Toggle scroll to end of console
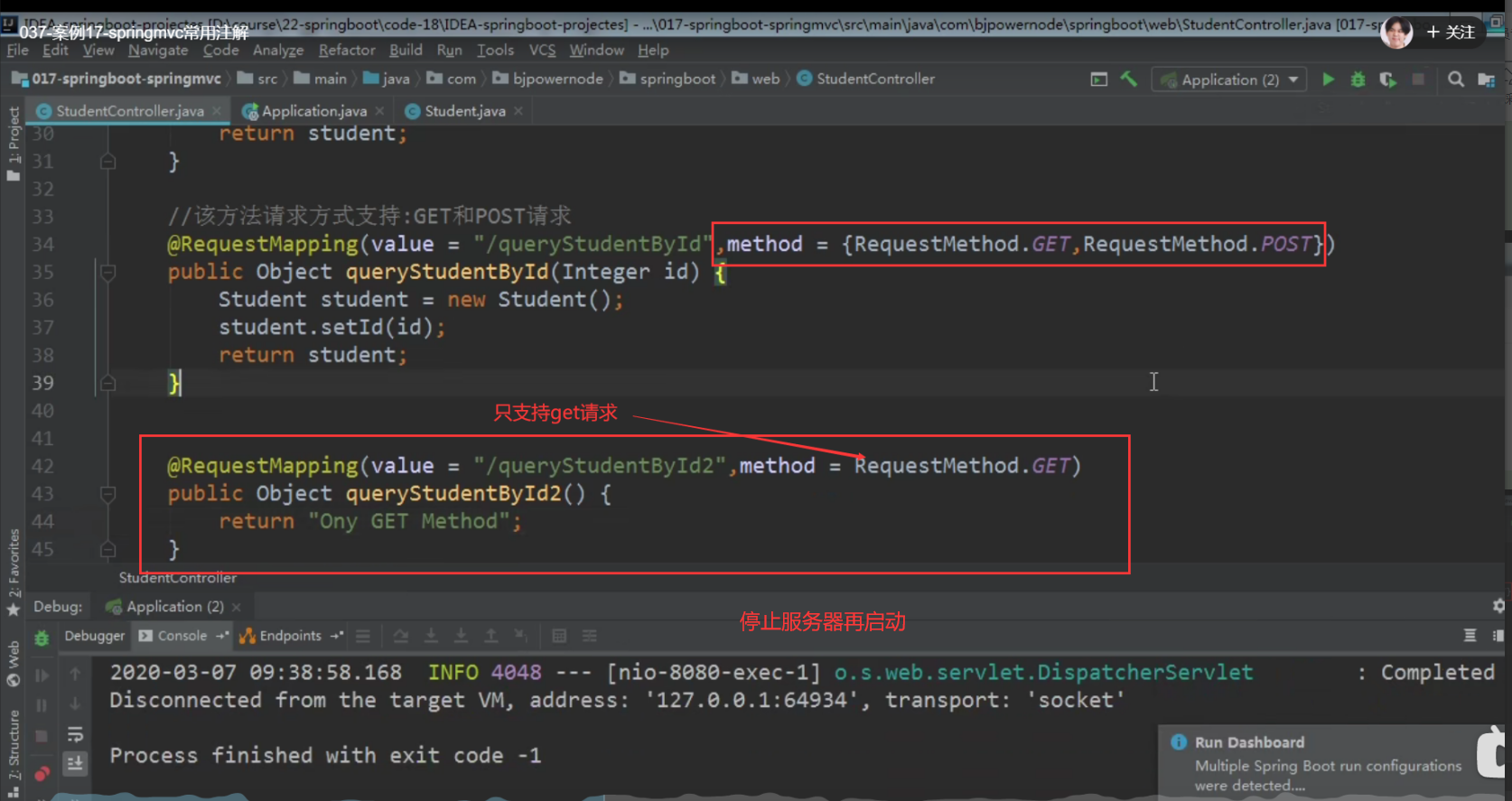Screen dimensions: 1512x801 75,763
